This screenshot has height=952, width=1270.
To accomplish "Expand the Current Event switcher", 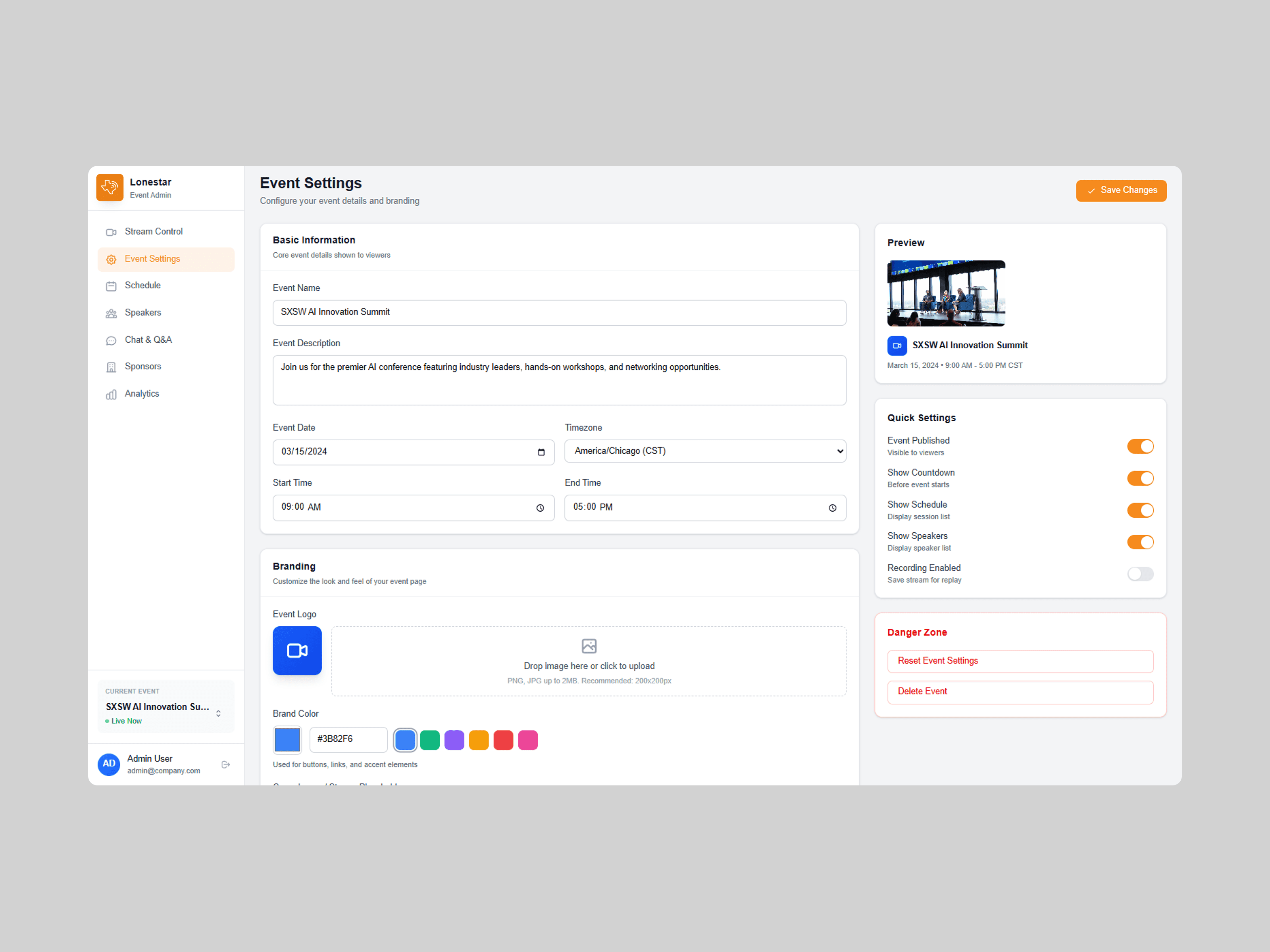I will [x=218, y=713].
